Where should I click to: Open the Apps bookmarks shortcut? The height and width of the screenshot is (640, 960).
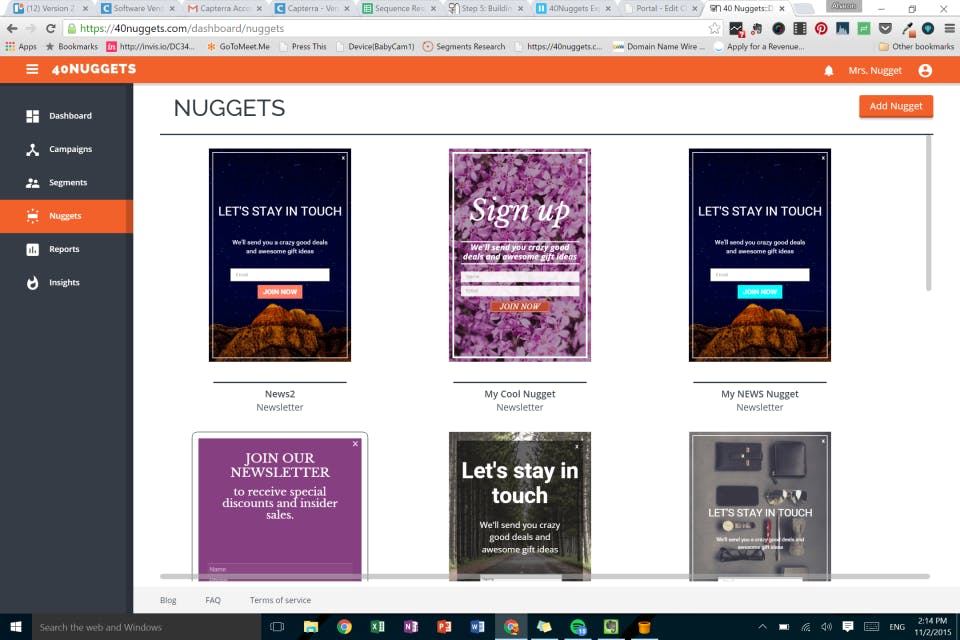coord(21,47)
